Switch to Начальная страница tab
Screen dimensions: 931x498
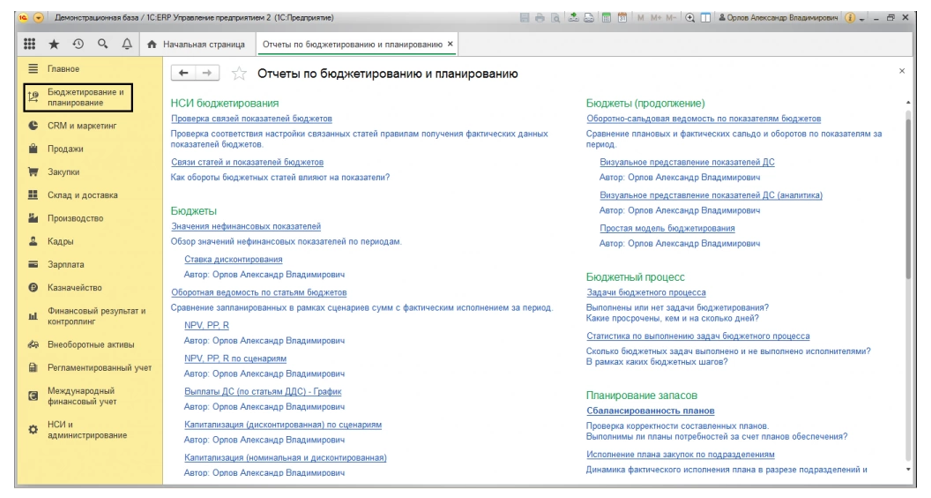click(x=198, y=44)
